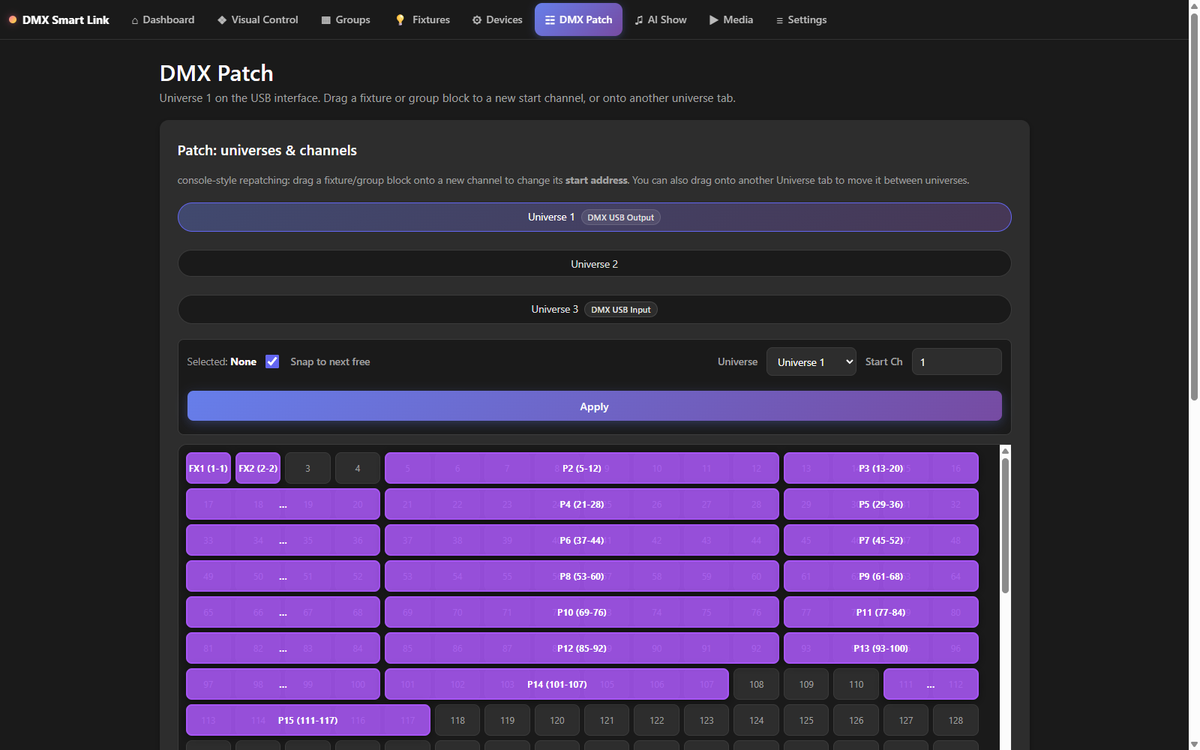Select free channel 125 cell
The width and height of the screenshot is (1200, 750).
coord(806,720)
